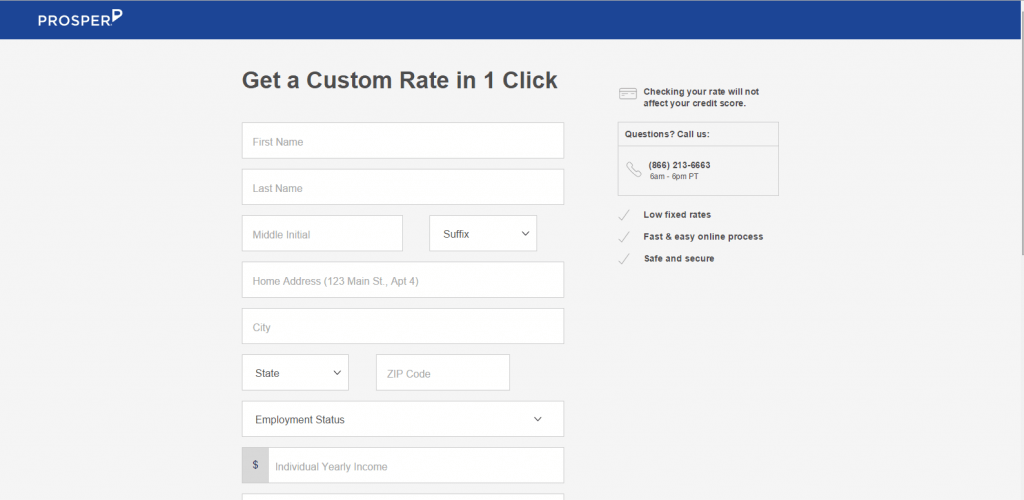The height and width of the screenshot is (500, 1024).
Task: Click the checkmark beside Fast & easy online process
Action: (x=624, y=237)
